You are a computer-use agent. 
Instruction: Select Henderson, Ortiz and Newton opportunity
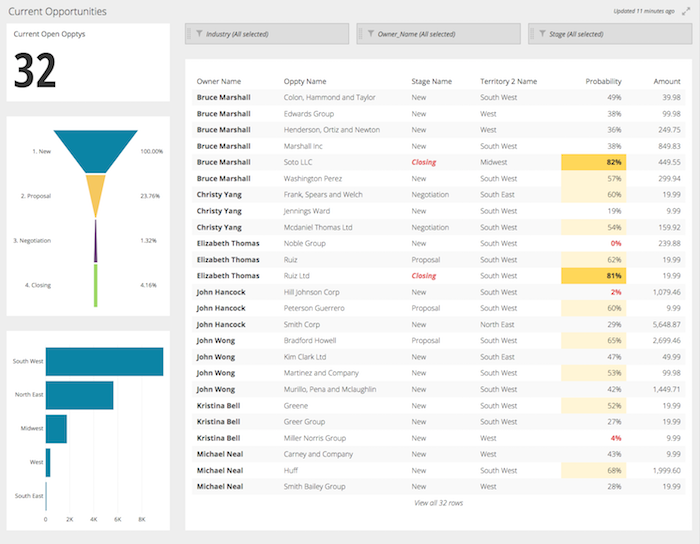pos(332,130)
